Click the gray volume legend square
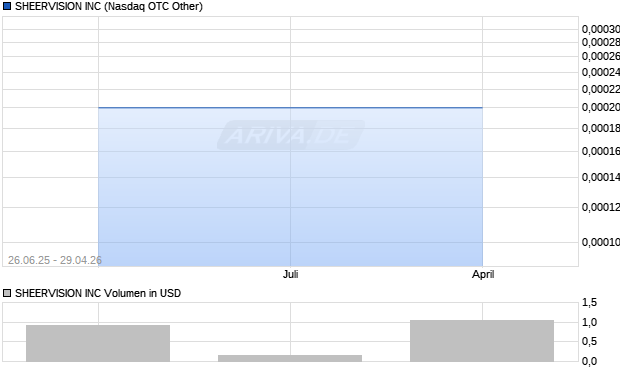Image resolution: width=620 pixels, height=371 pixels. [x=7, y=293]
